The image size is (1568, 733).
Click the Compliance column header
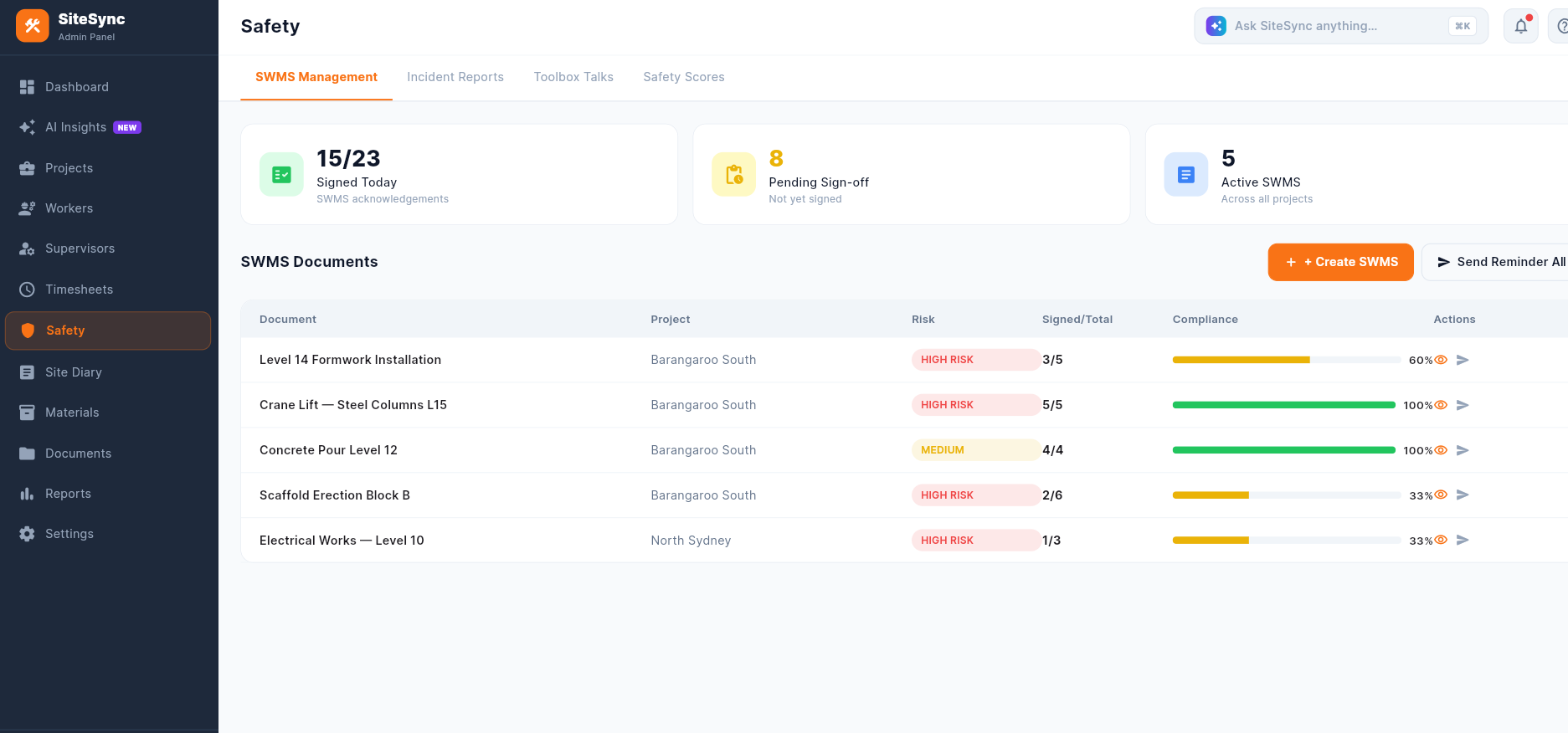1206,320
